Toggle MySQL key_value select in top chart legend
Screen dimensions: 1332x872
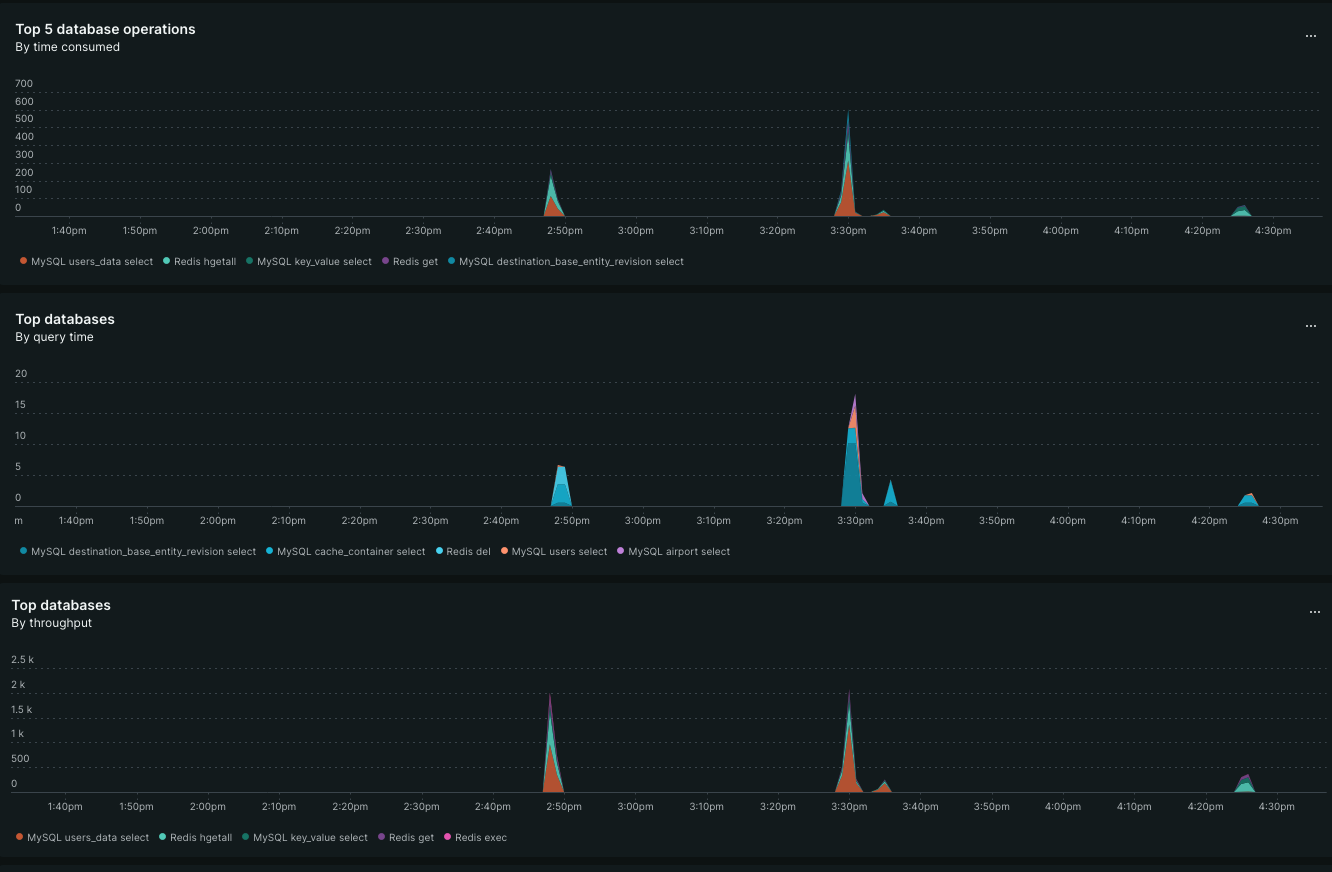tap(308, 261)
